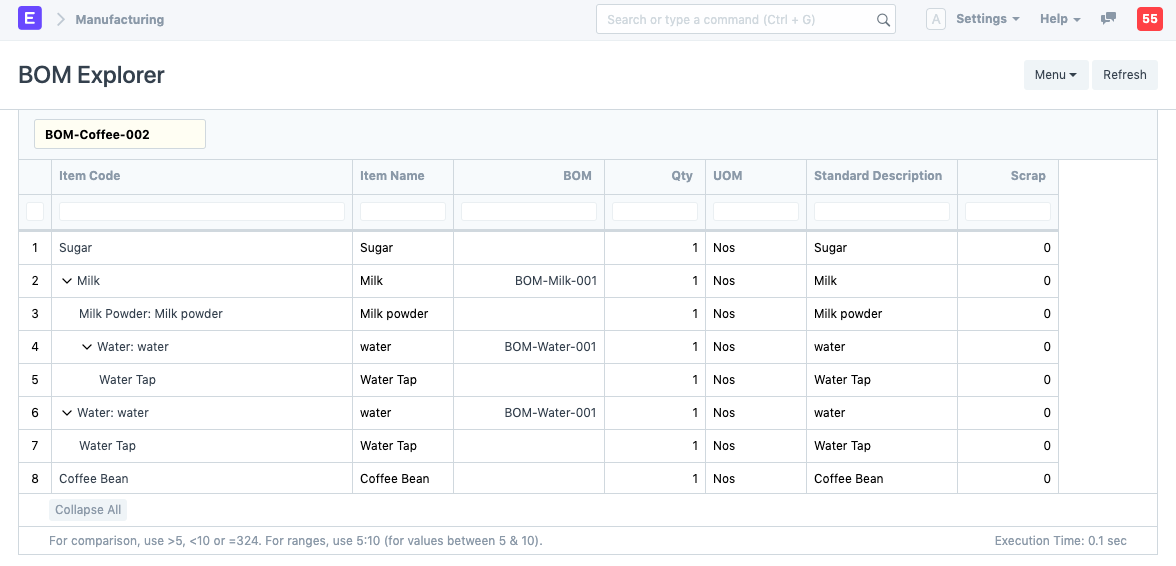Image resolution: width=1176 pixels, height=566 pixels.
Task: Open the chat messages icon
Action: [1108, 19]
